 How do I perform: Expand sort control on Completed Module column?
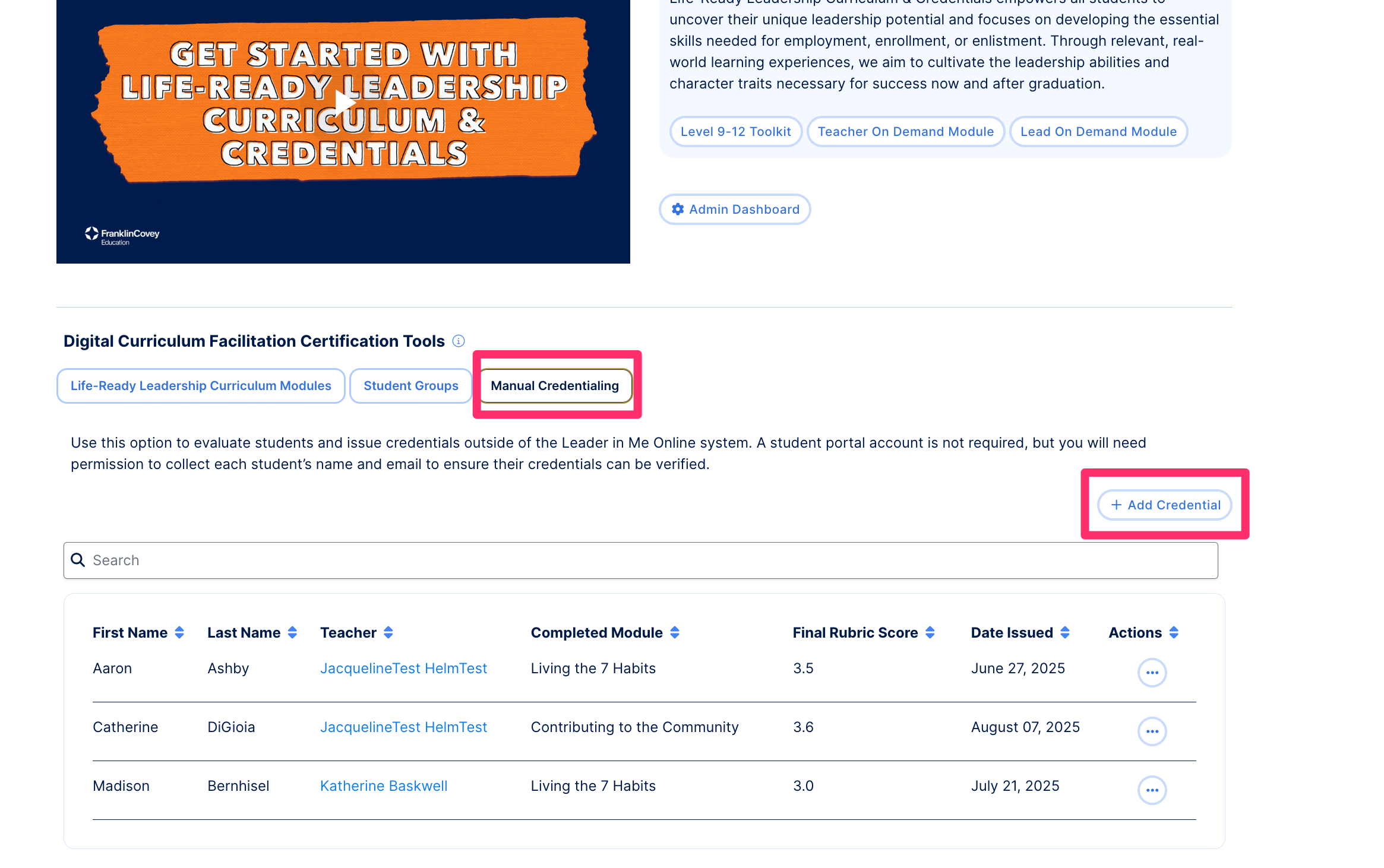click(x=675, y=632)
